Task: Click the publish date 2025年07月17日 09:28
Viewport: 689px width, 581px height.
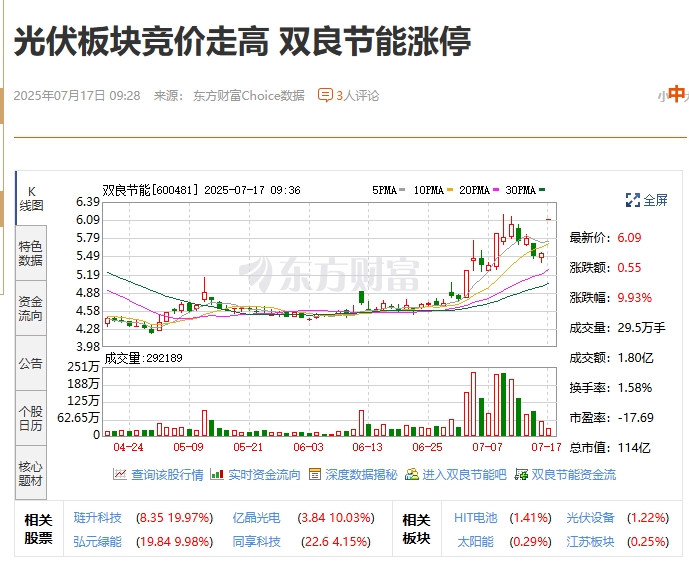Action: pos(77,95)
